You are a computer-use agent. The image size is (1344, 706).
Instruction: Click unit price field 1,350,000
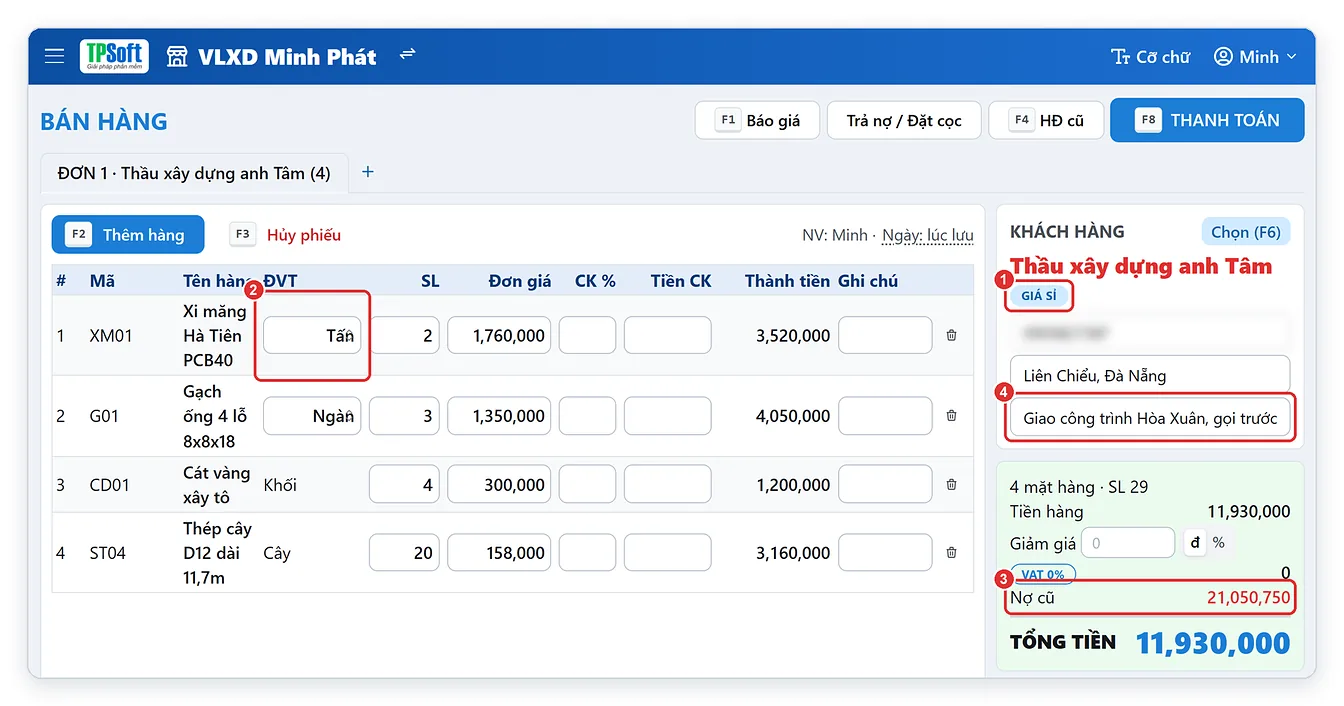pyautogui.click(x=499, y=416)
